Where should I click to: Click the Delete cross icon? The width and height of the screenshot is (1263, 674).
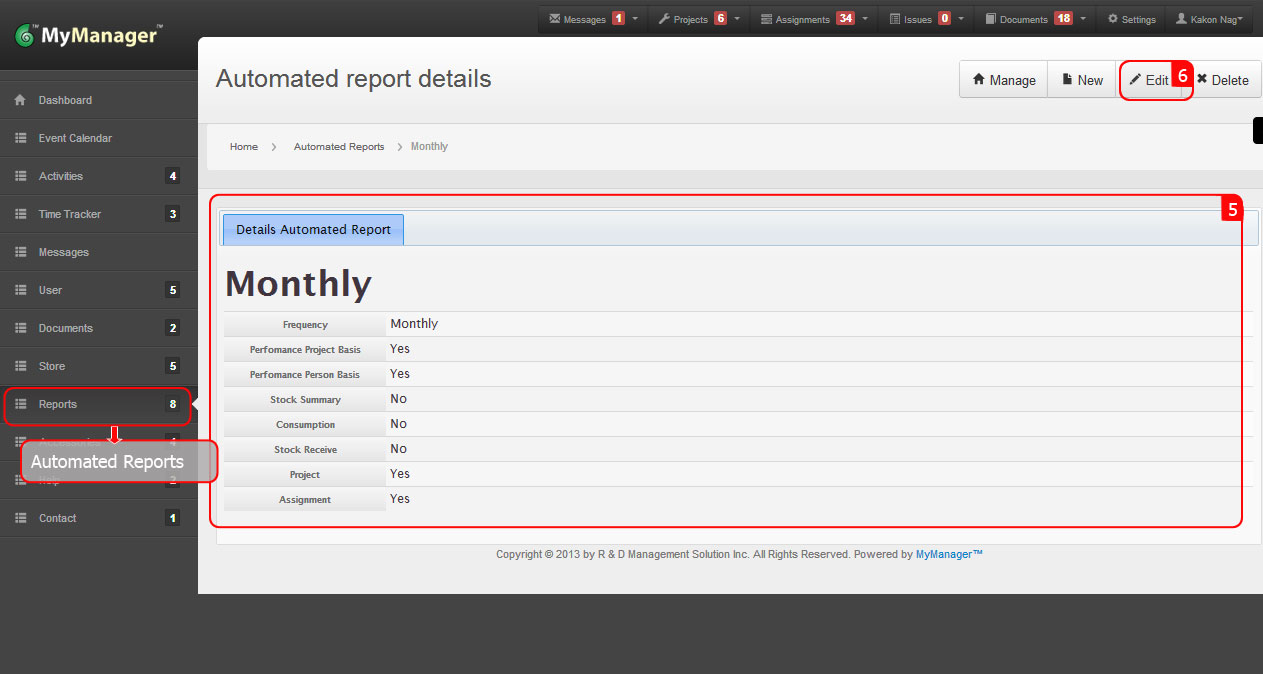pyautogui.click(x=1201, y=80)
